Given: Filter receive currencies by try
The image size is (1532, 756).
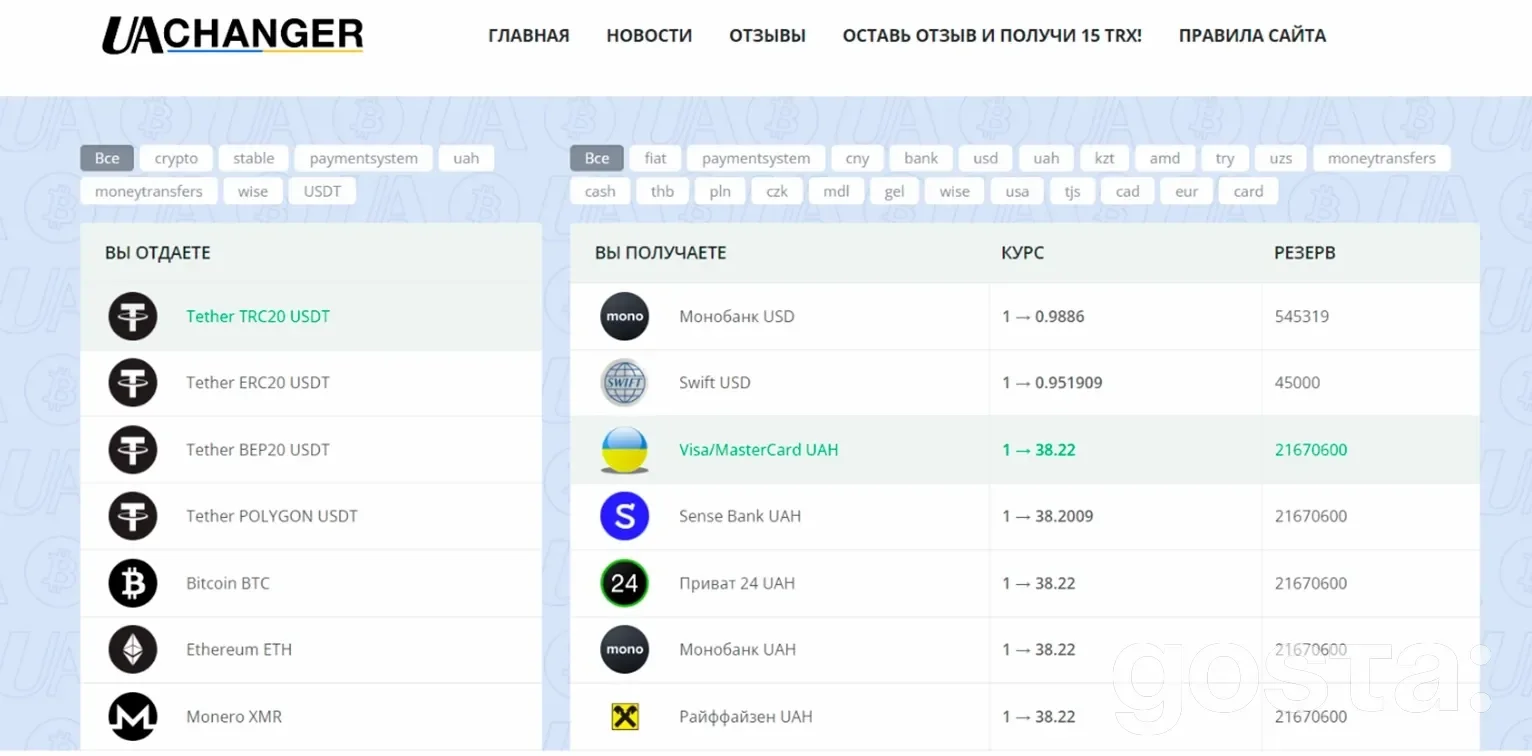Looking at the screenshot, I should (x=1225, y=158).
